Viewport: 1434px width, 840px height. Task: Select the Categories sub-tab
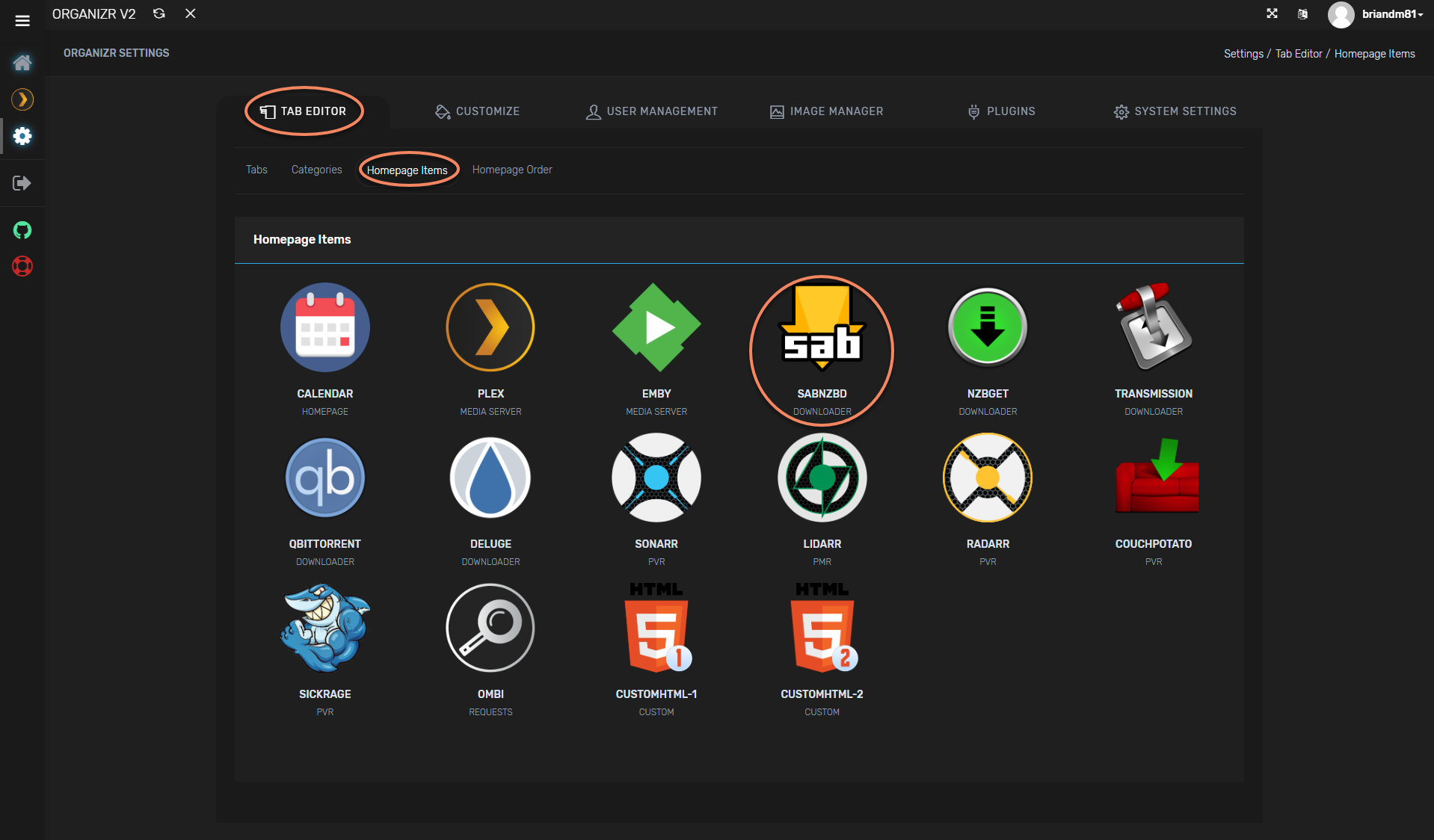[317, 170]
